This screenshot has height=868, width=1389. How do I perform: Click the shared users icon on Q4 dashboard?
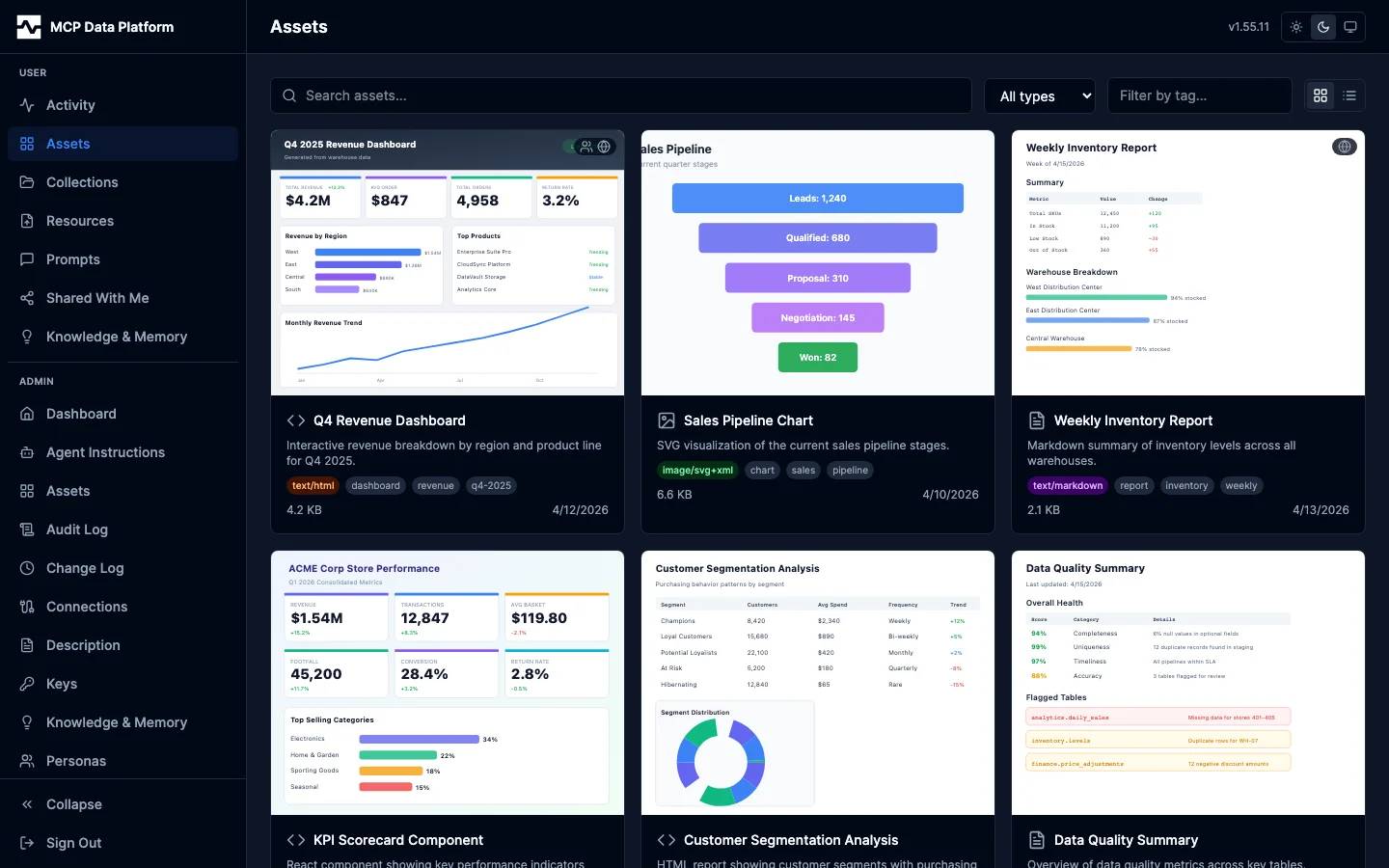click(586, 147)
